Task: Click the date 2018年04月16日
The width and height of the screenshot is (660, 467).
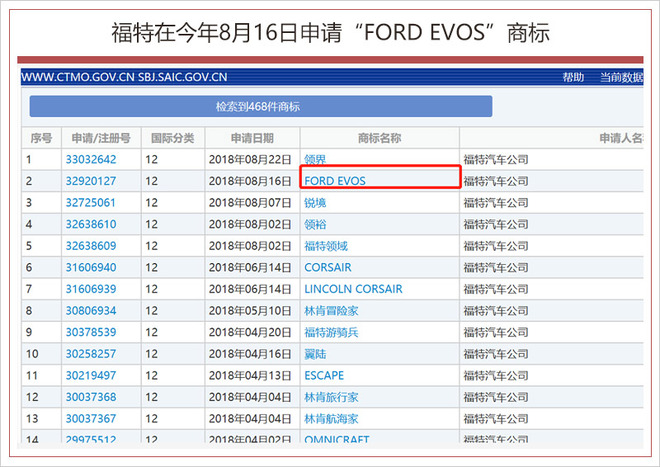Action: [250, 354]
